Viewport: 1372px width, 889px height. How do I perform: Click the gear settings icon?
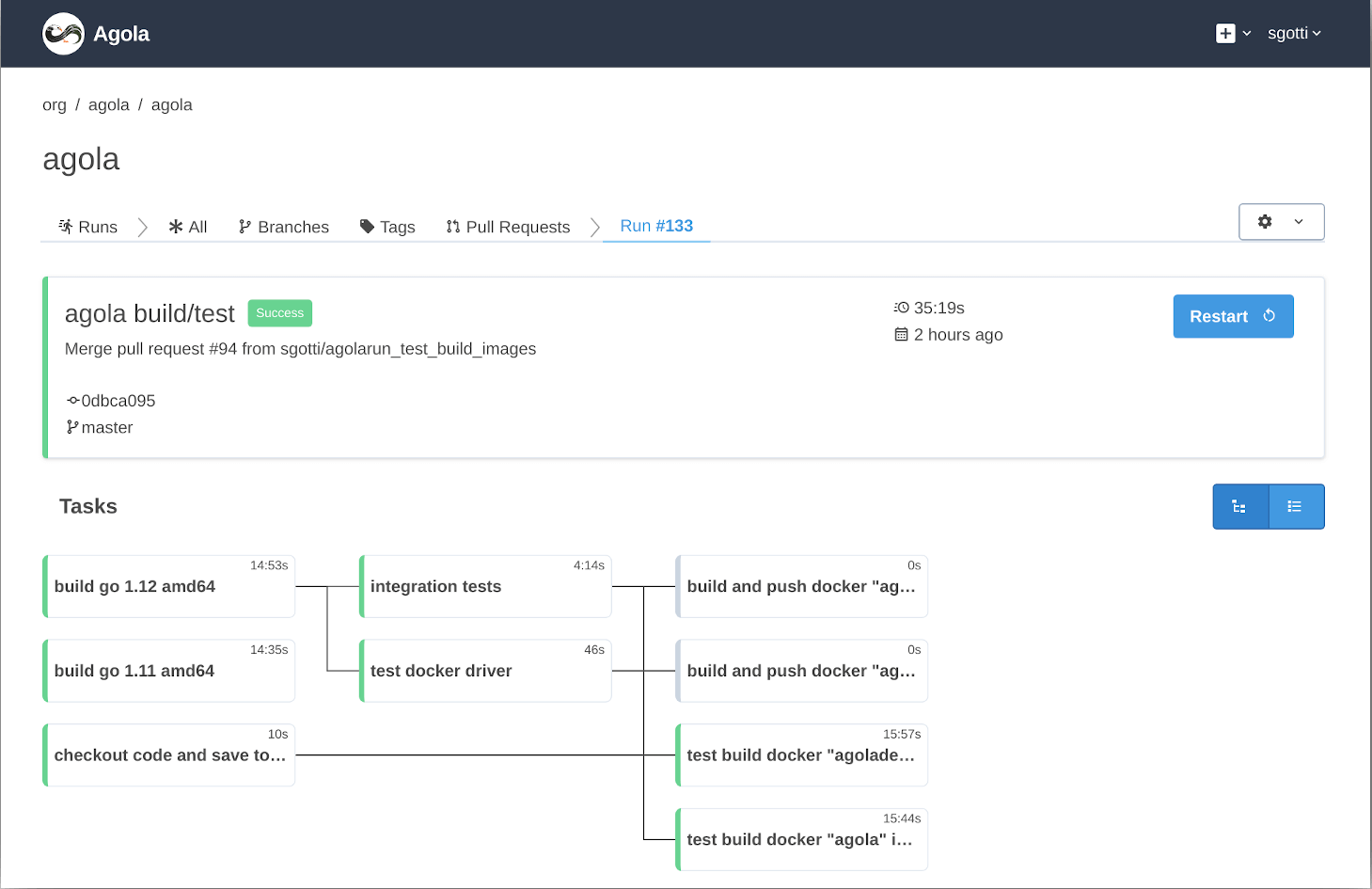(1265, 222)
